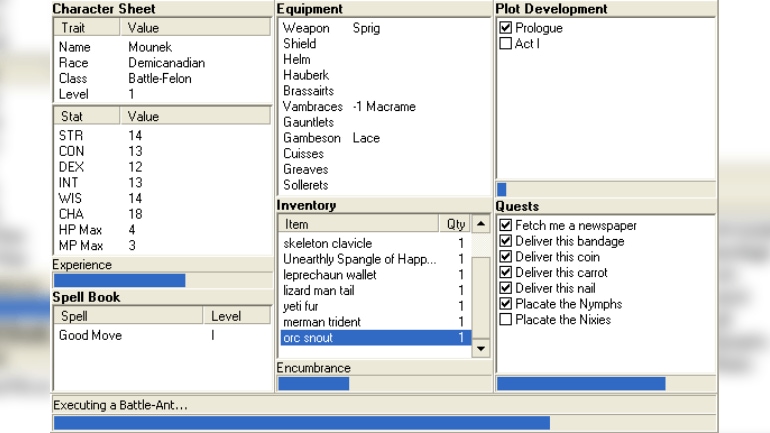This screenshot has height=433, width=770.
Task: Click the Experience progress bar
Action: 161,281
